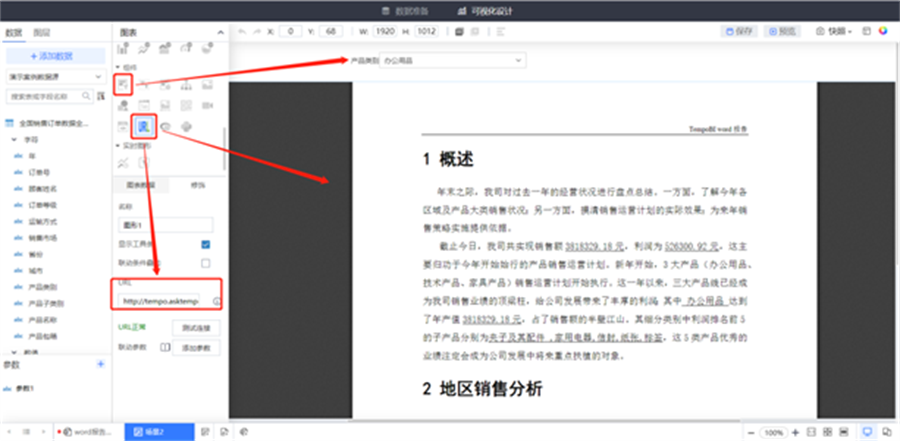This screenshot has width=900, height=441.
Task: Expand the 数值 field group
Action: 14,351
